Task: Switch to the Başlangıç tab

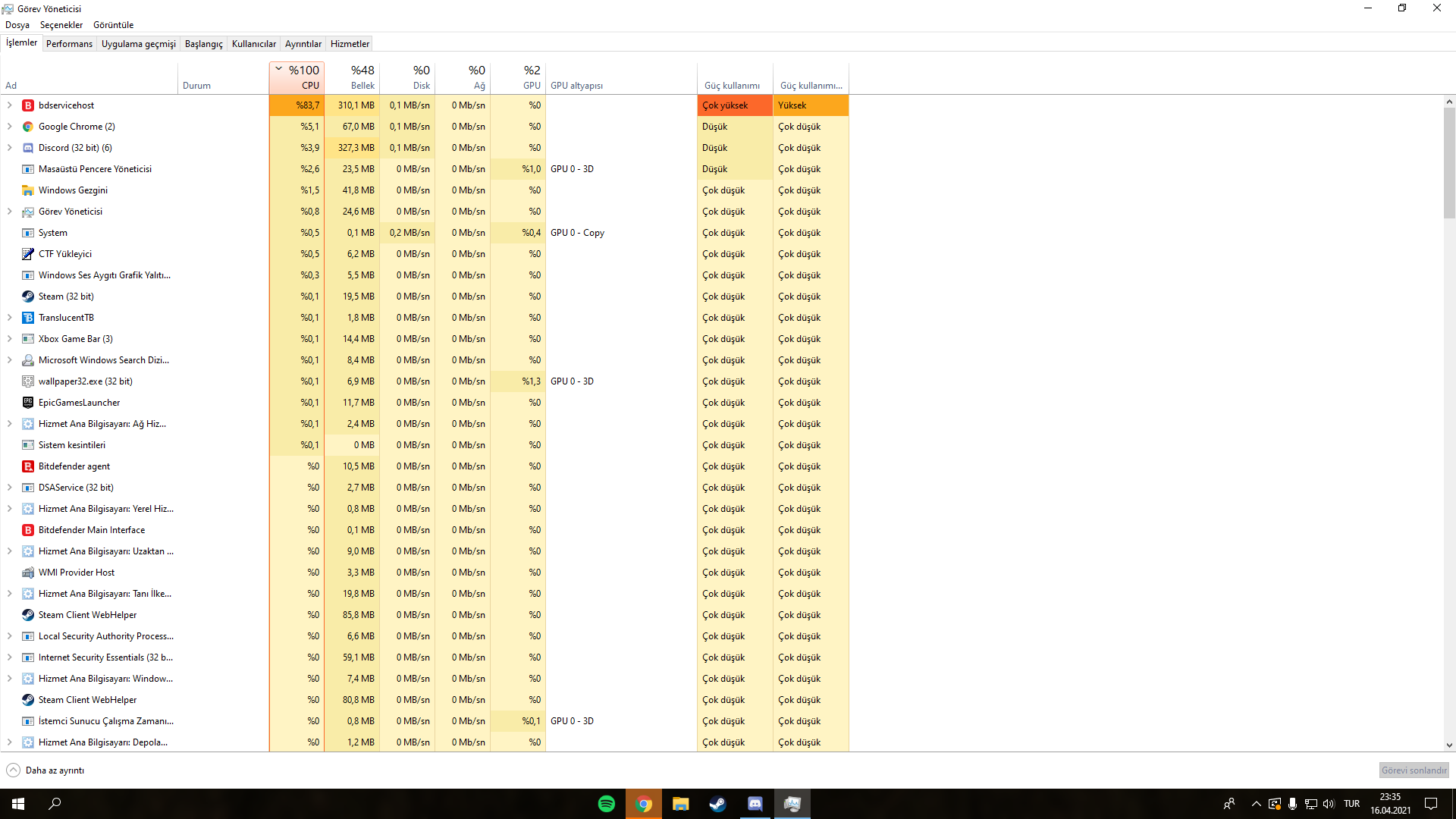Action: 203,44
